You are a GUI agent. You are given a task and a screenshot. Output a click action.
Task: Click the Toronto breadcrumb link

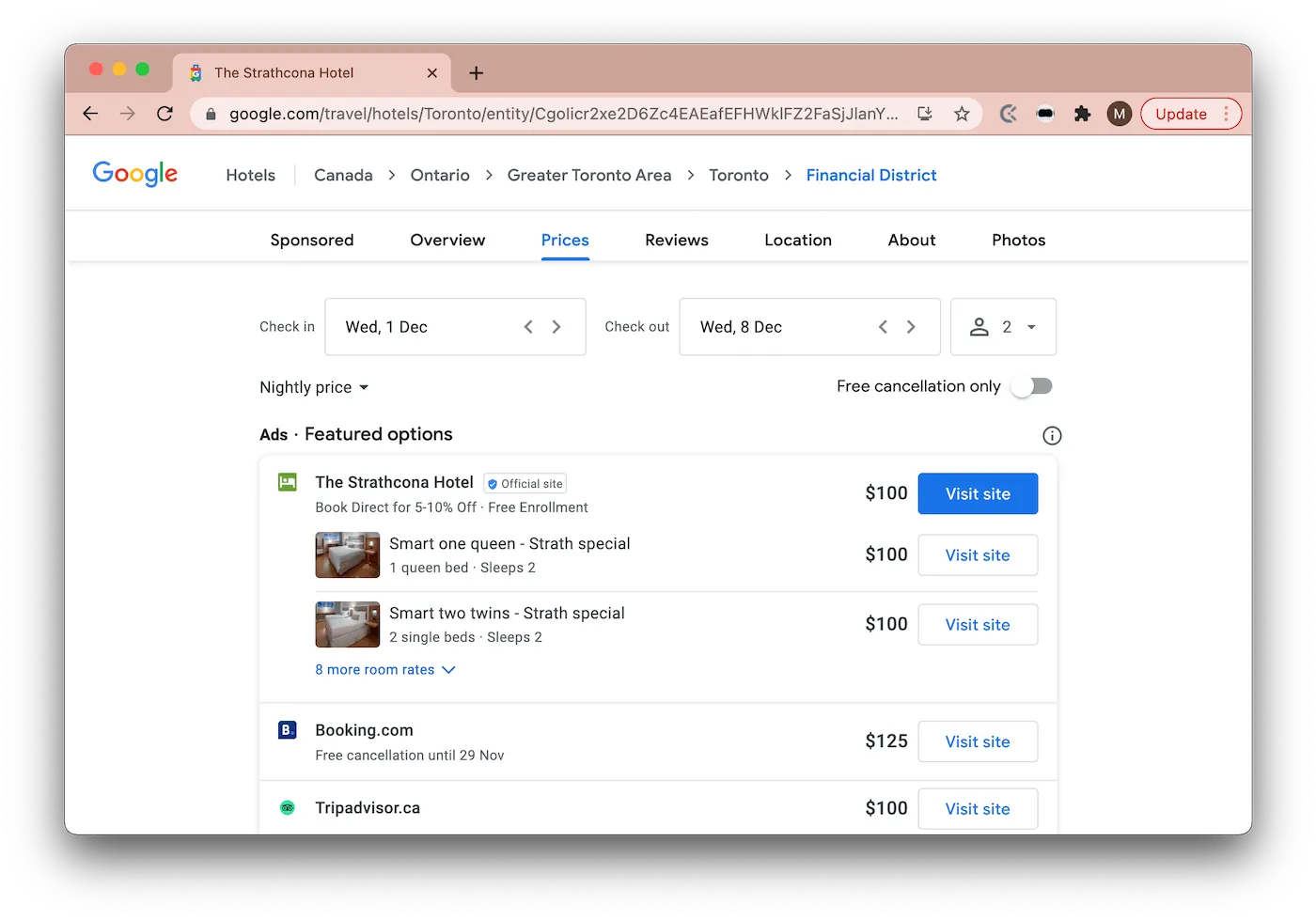pyautogui.click(x=739, y=175)
